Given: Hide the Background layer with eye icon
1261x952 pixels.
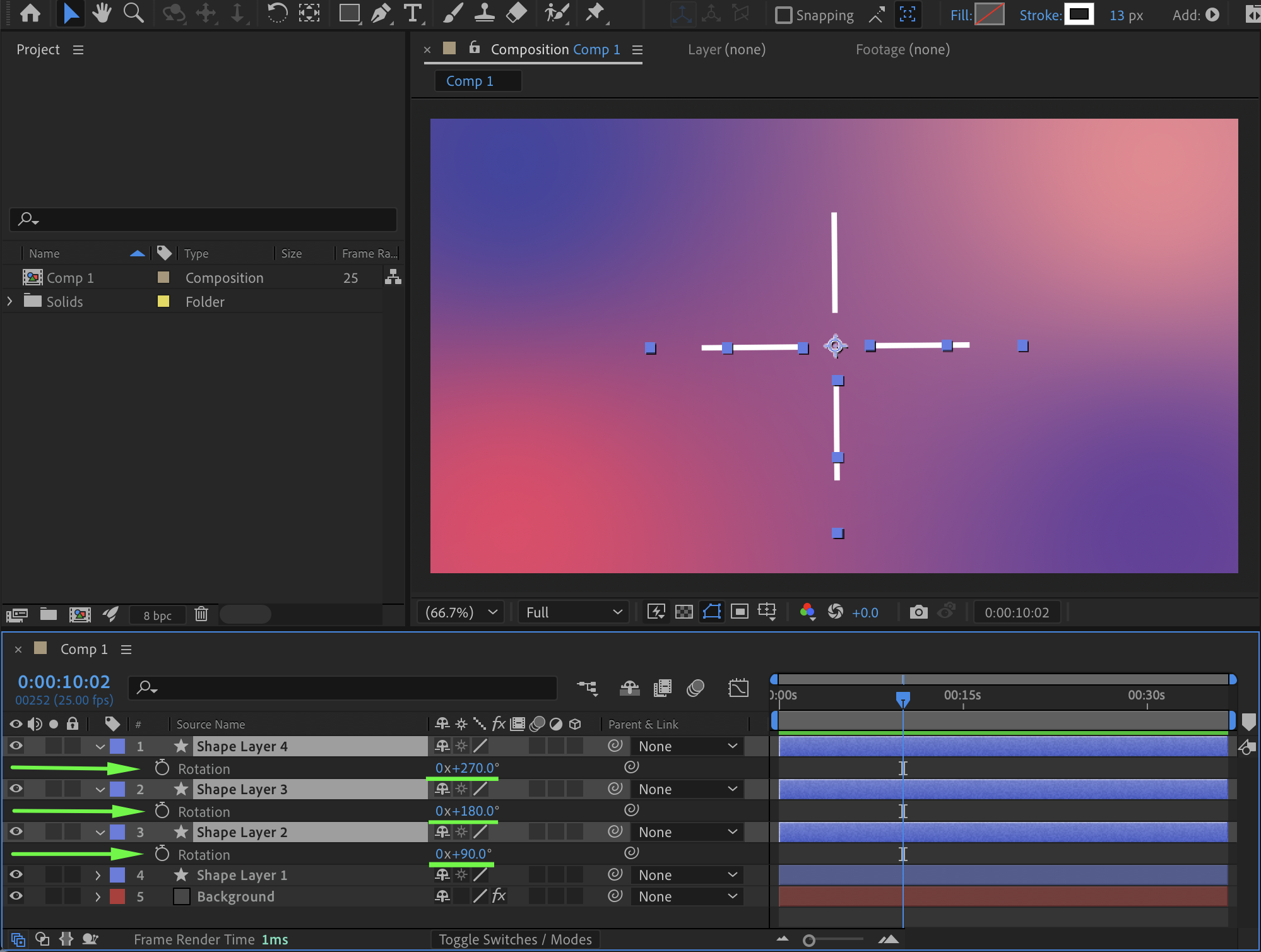Looking at the screenshot, I should point(16,896).
